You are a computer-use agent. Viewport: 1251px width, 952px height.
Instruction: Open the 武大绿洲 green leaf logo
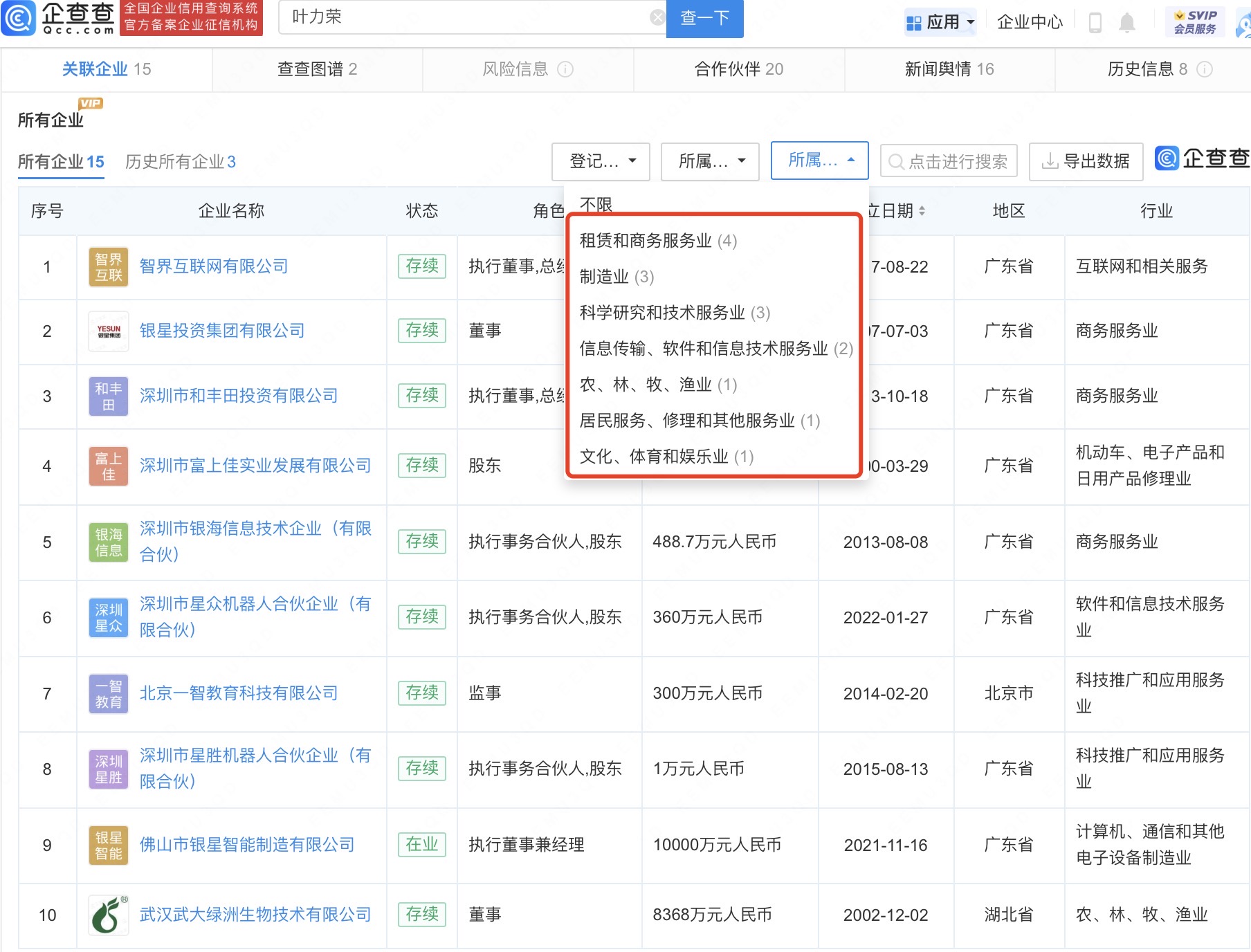tap(109, 915)
